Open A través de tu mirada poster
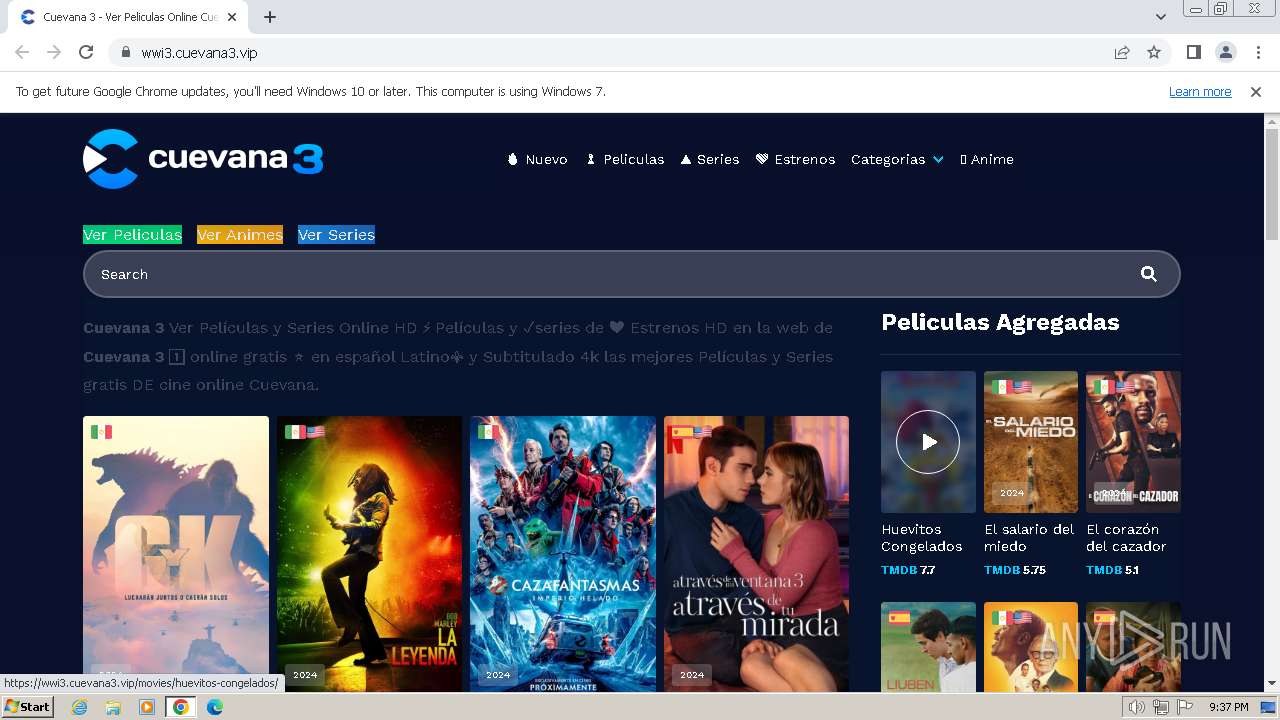 (x=756, y=553)
